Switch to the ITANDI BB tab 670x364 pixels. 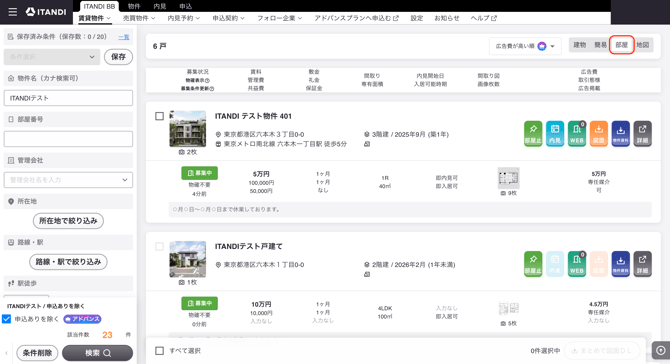pyautogui.click(x=99, y=6)
